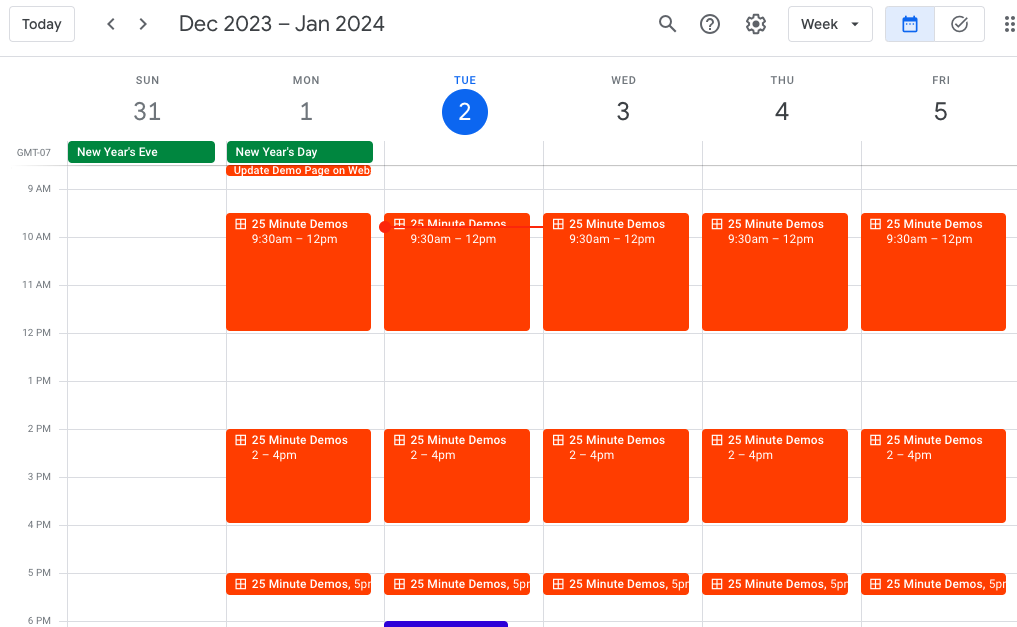
Task: Select Sunday 31 date header
Action: (x=147, y=112)
